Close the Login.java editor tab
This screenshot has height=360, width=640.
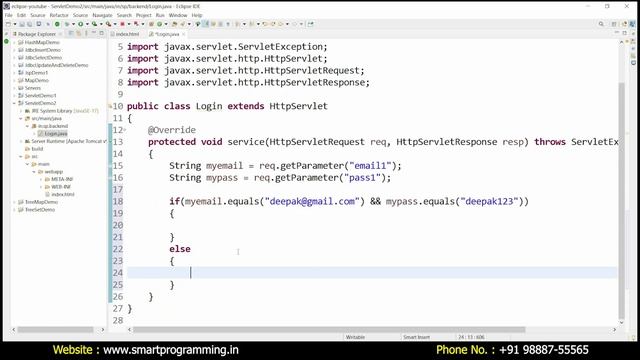184,34
